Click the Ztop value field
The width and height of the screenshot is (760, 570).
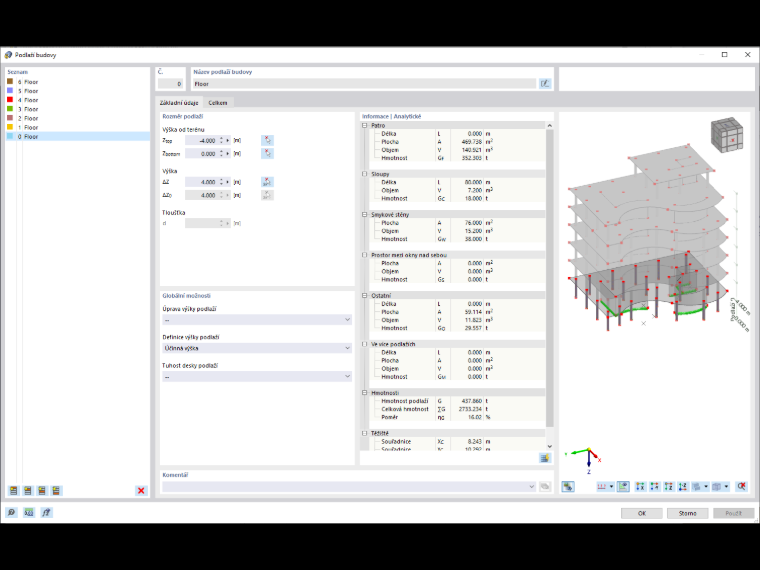point(201,141)
